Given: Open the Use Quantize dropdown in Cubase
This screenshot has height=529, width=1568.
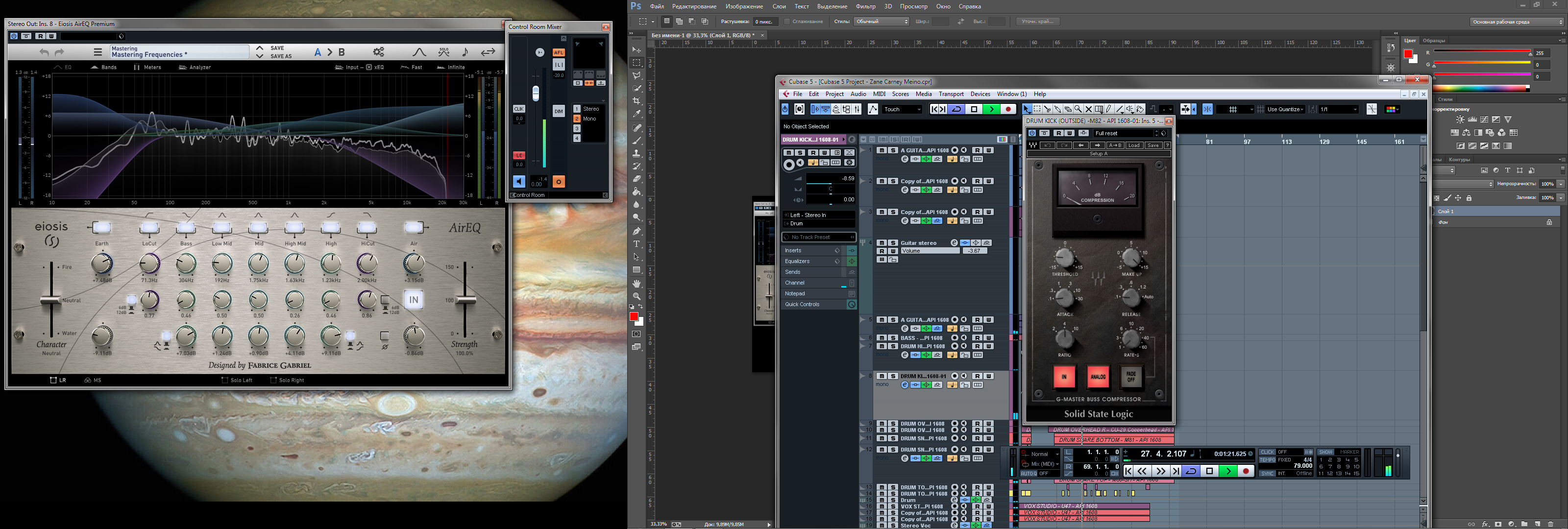Looking at the screenshot, I should [x=1285, y=109].
